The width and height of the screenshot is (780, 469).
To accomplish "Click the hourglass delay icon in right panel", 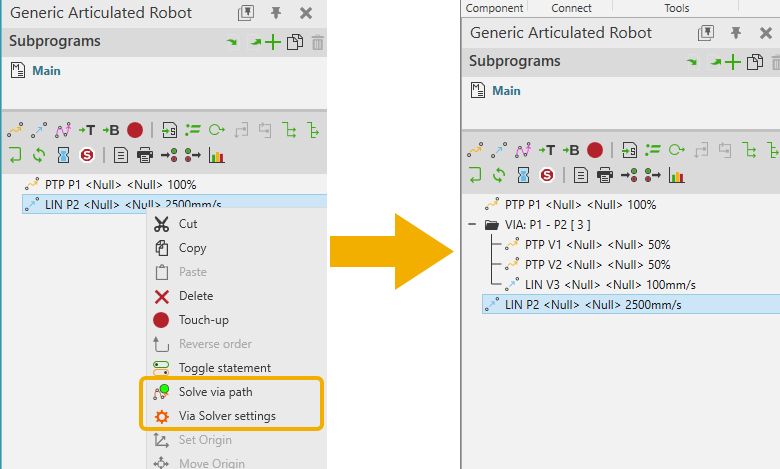I will tap(523, 175).
